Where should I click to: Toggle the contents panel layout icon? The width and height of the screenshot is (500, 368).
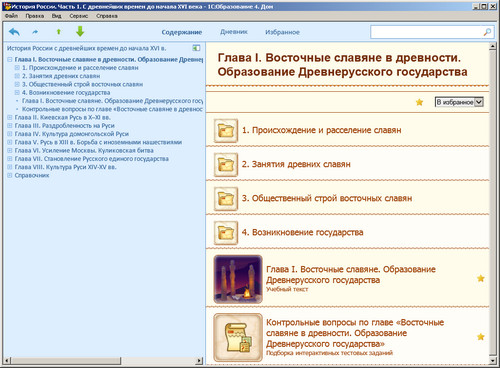tap(196, 48)
